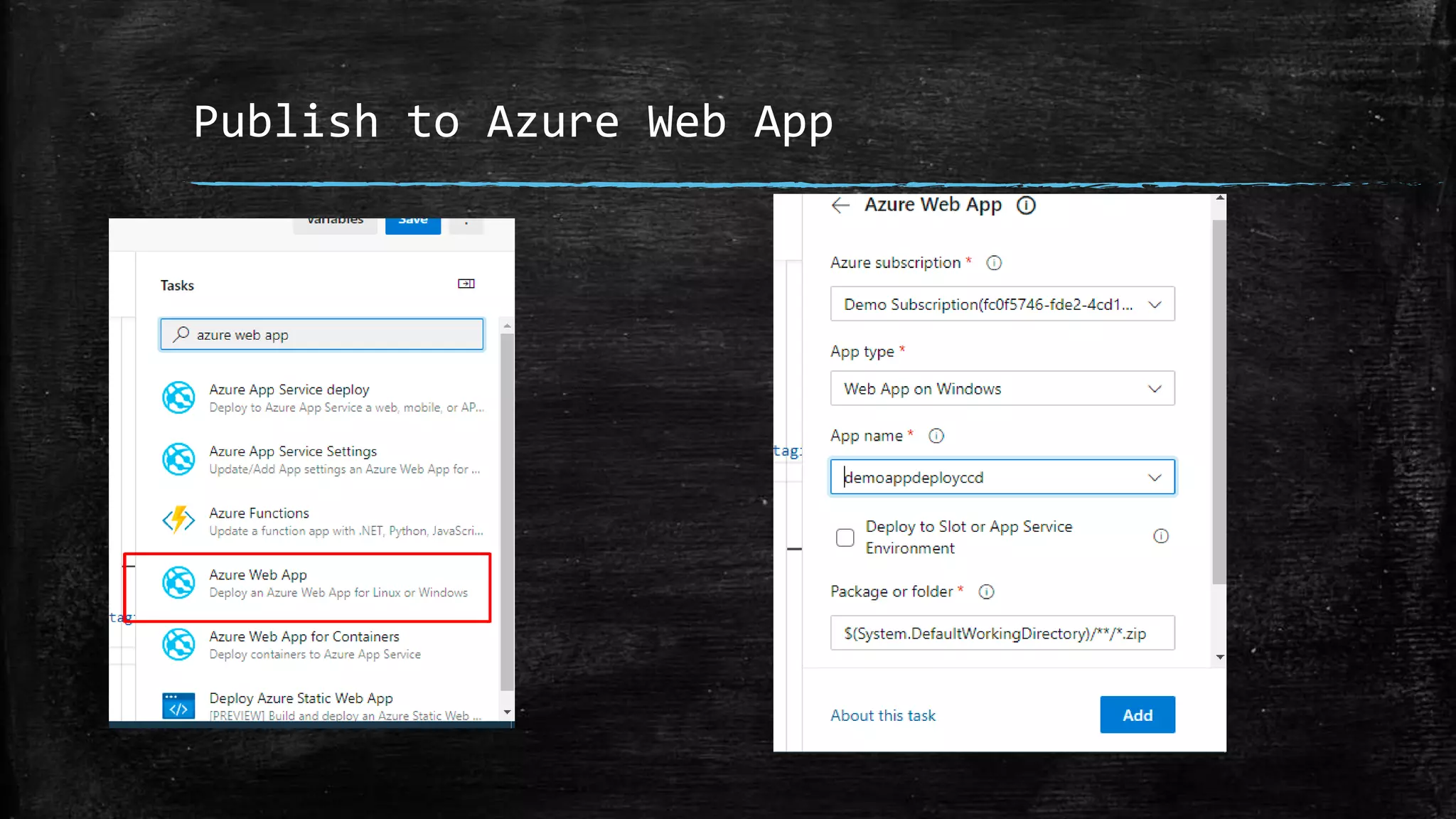1456x819 pixels.
Task: Collapse the Tasks panel using the panel icon
Action: coord(466,284)
